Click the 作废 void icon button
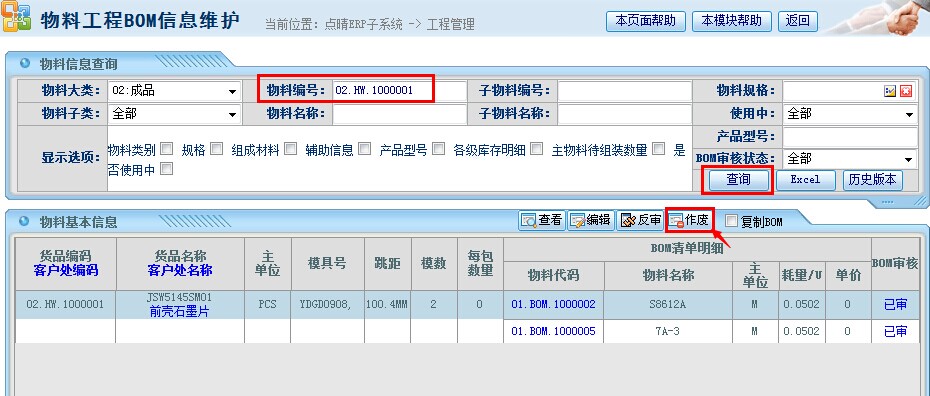930x396 pixels. click(689, 221)
